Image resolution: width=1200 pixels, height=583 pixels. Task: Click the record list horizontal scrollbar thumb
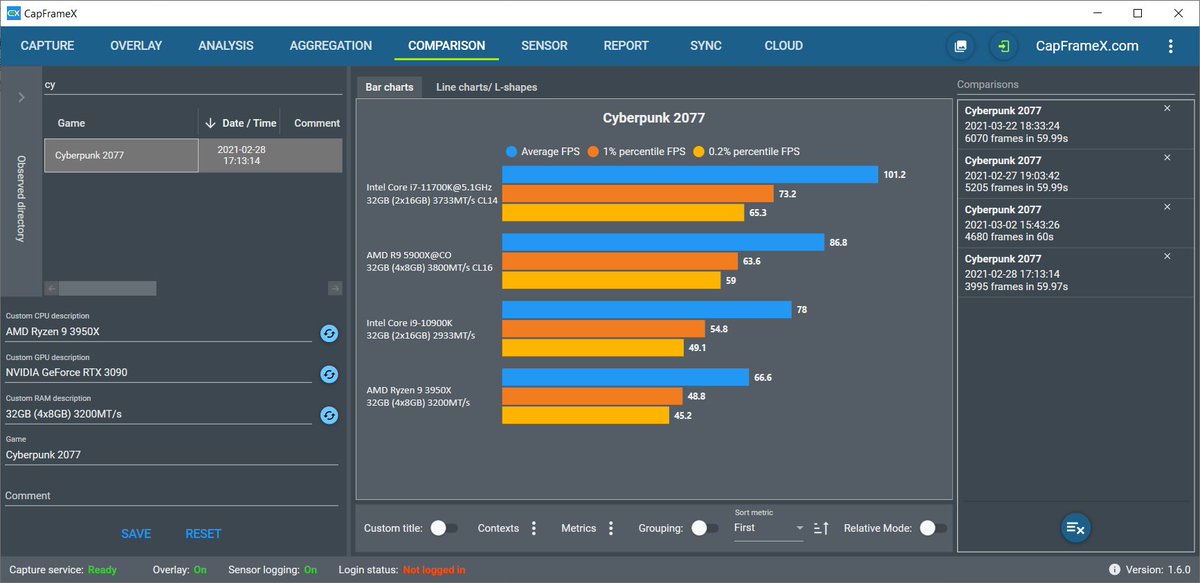coord(107,288)
